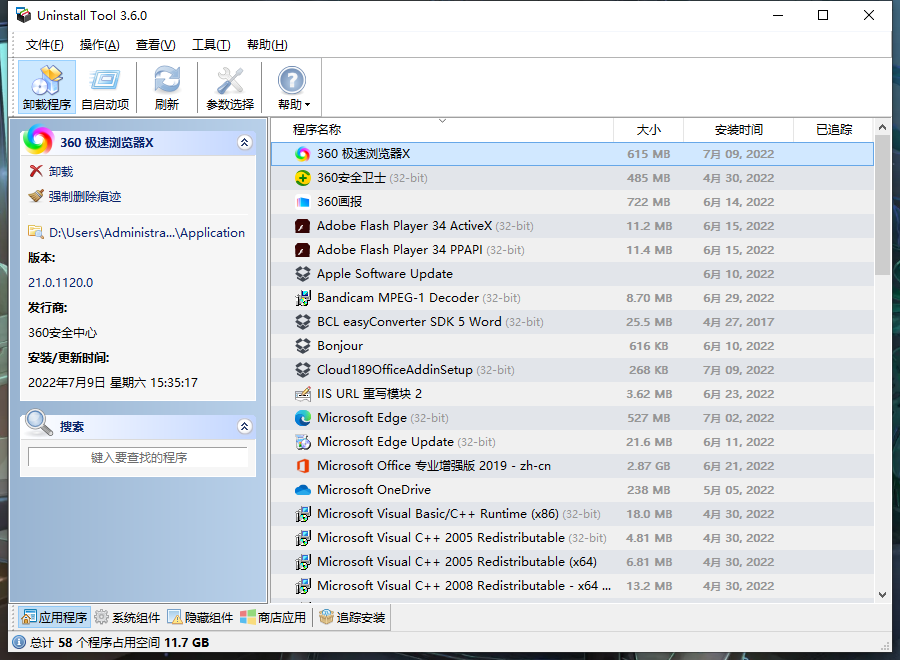Viewport: 900px width, 660px height.
Task: Collapse the 搜索 panel chevron
Action: point(244,427)
